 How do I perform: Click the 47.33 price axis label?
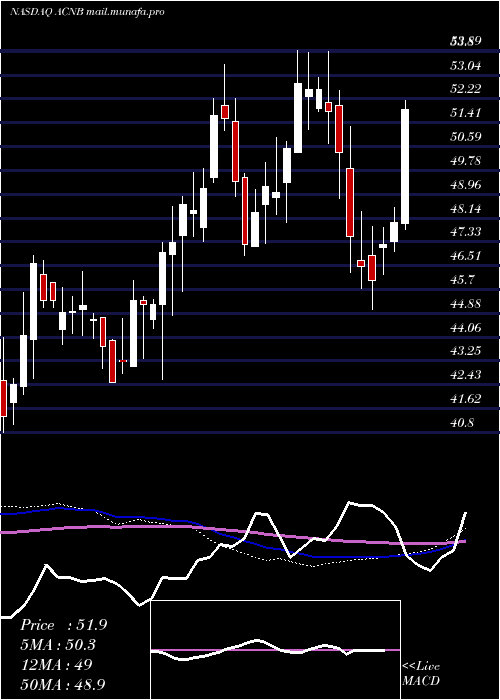pos(466,232)
